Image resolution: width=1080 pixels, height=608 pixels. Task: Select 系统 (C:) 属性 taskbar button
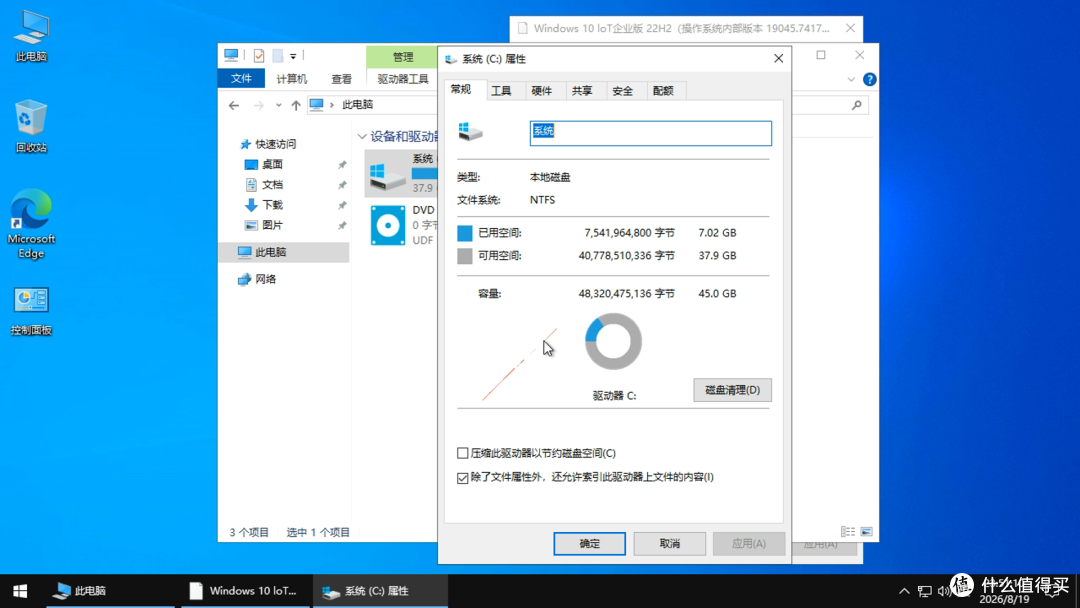point(380,591)
